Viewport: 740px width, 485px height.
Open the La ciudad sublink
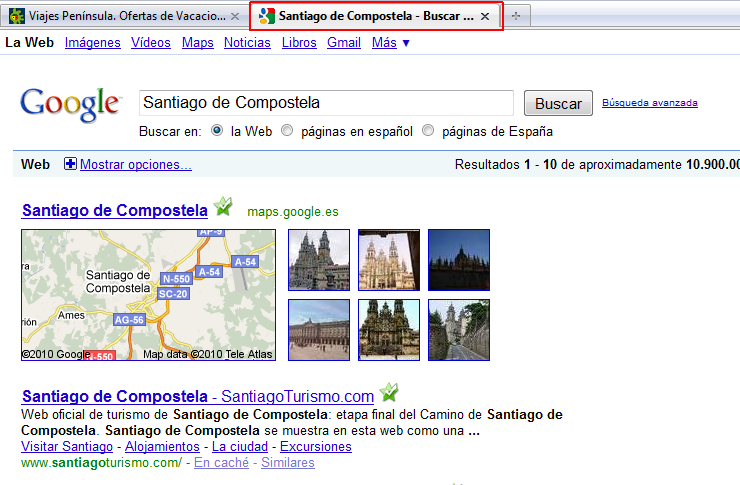tap(240, 446)
